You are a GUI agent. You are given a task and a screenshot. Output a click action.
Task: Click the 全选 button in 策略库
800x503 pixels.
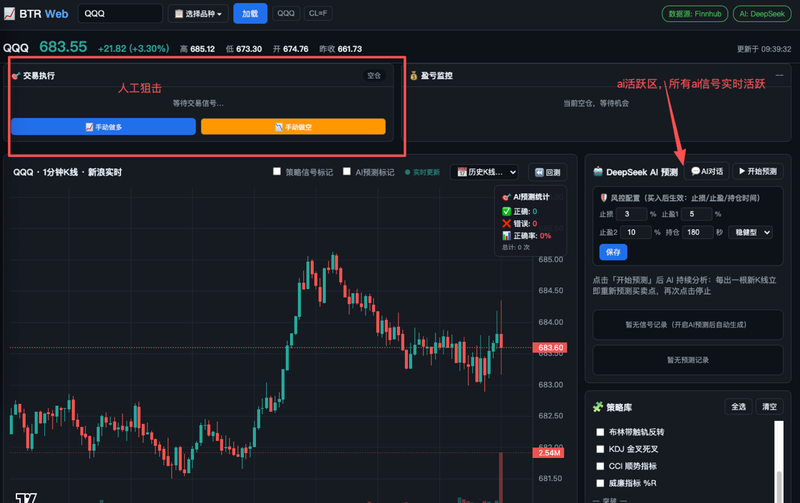[x=738, y=407]
